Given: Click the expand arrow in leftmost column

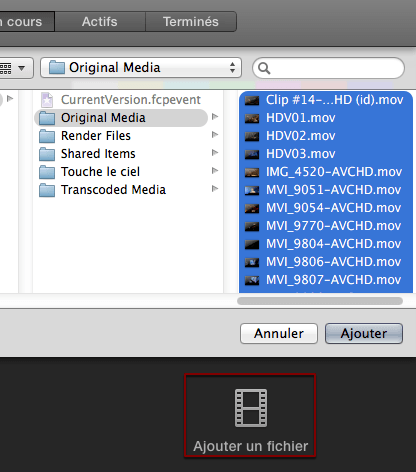Looking at the screenshot, I should [10, 99].
